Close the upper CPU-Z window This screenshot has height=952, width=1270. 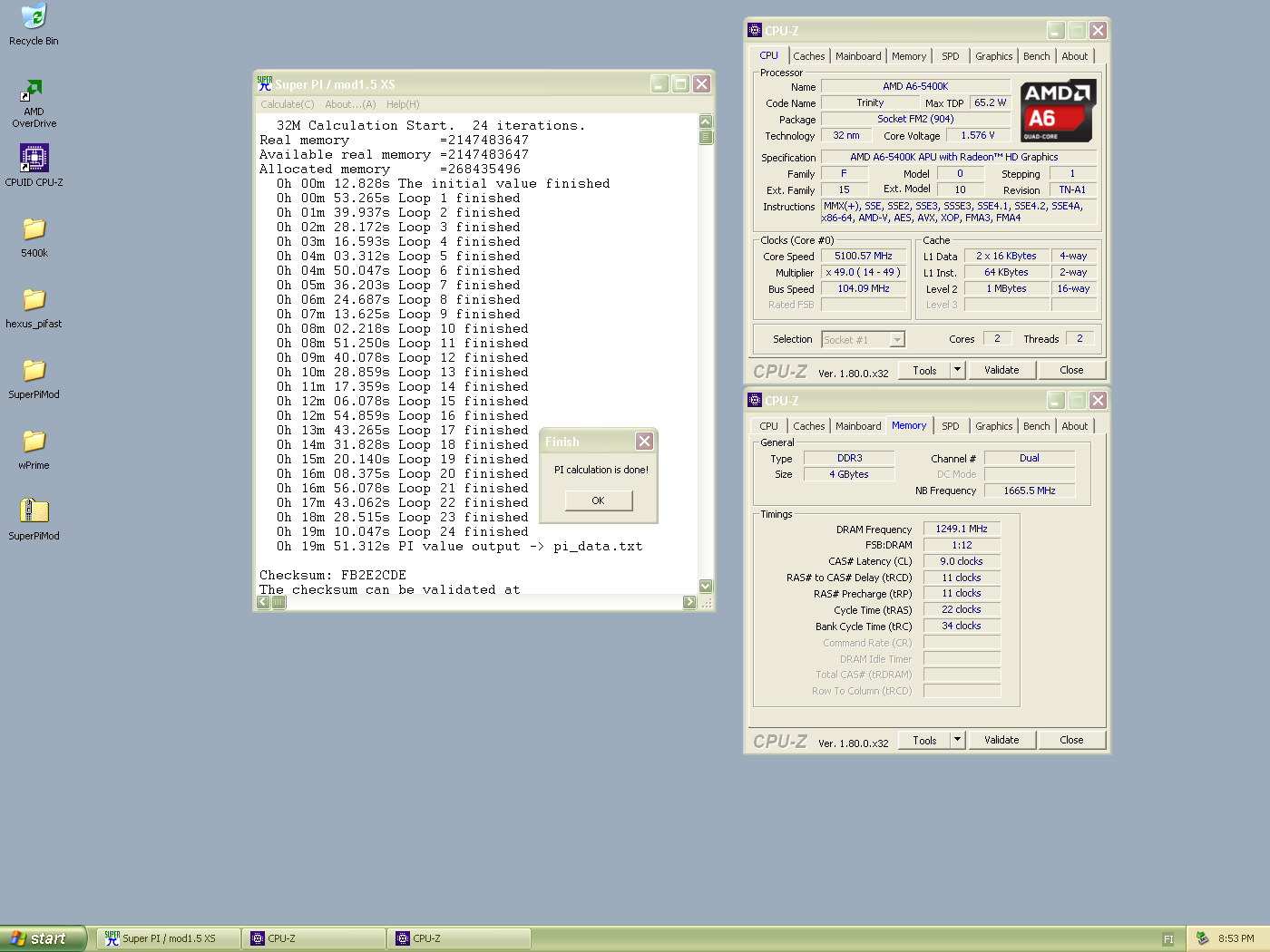click(1098, 30)
